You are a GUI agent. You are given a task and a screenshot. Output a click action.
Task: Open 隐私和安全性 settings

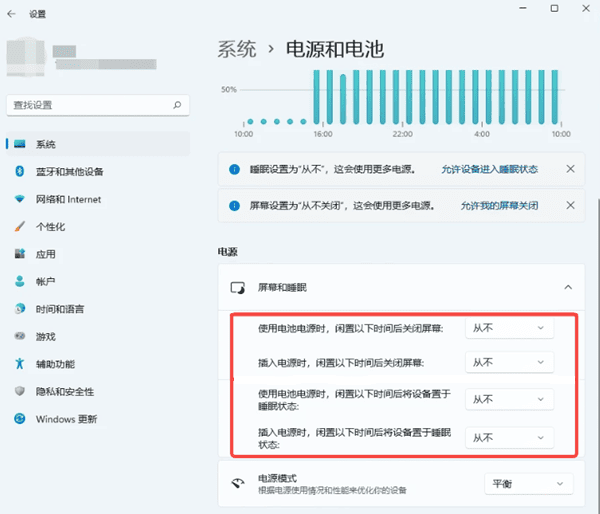pyautogui.click(x=98, y=391)
